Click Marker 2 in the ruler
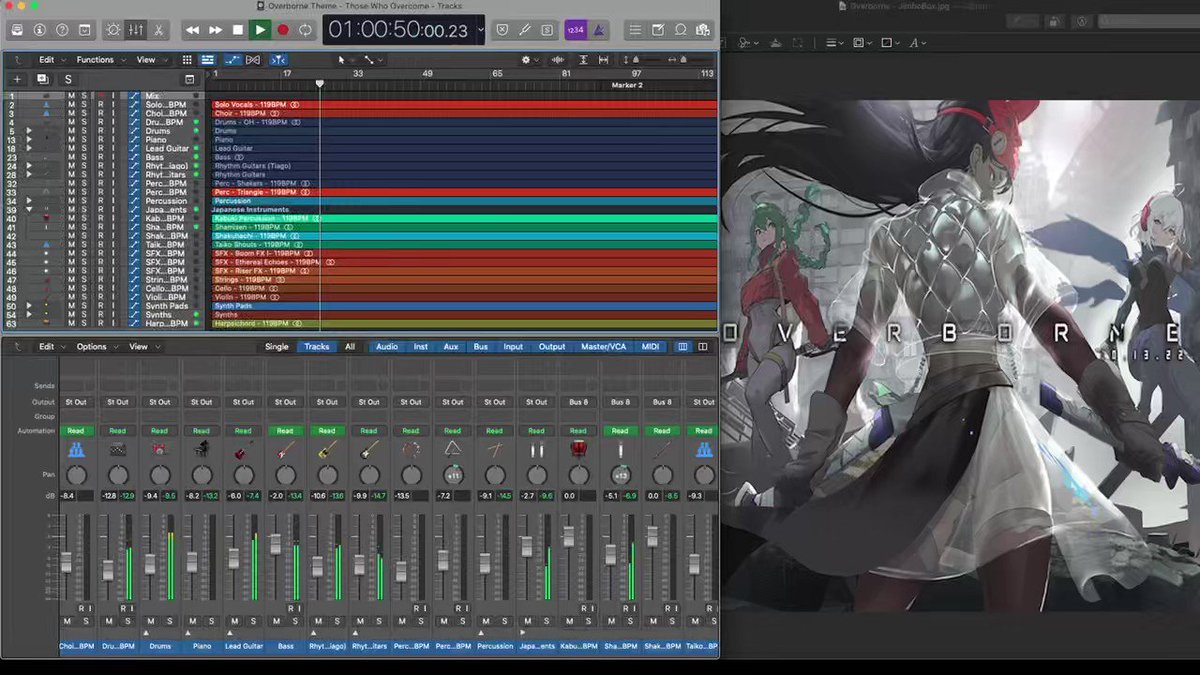 pos(627,85)
